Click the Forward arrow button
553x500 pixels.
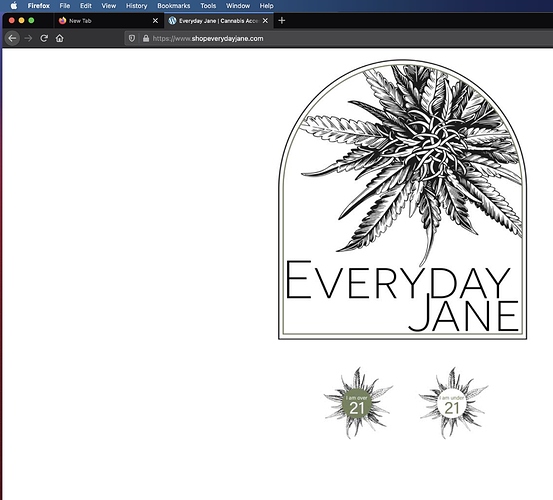(x=28, y=38)
